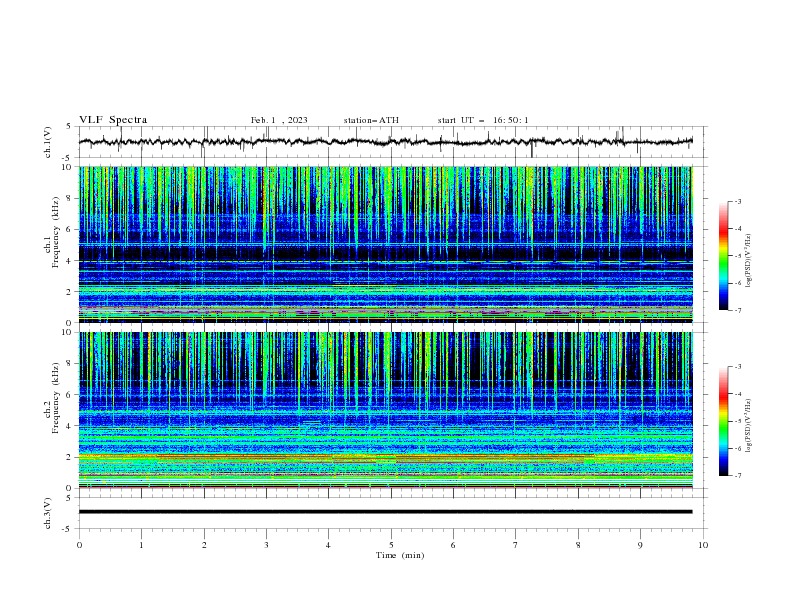Click the "4" frequency tick of ch.1 spectrogram

[69, 261]
